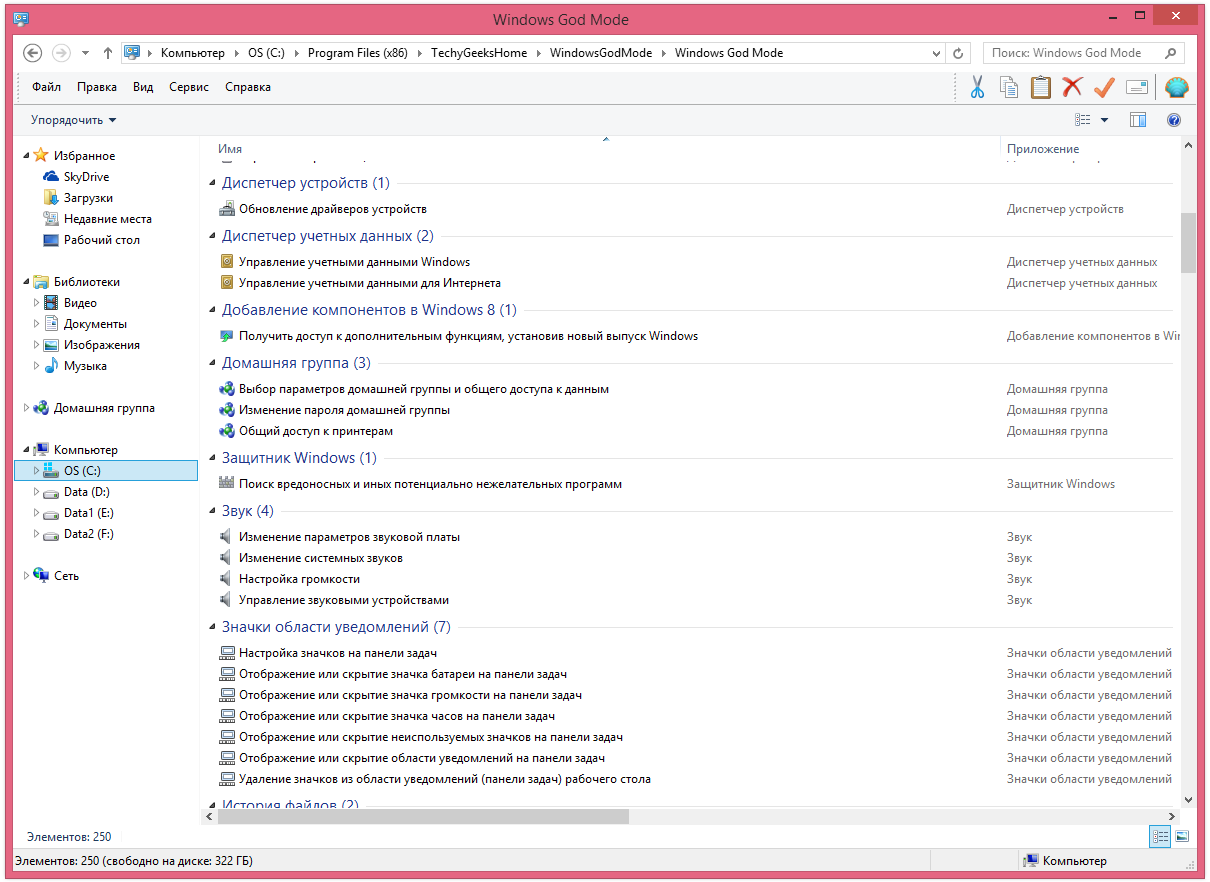
Task: Click the red X Delete toolbar icon
Action: 1072,88
